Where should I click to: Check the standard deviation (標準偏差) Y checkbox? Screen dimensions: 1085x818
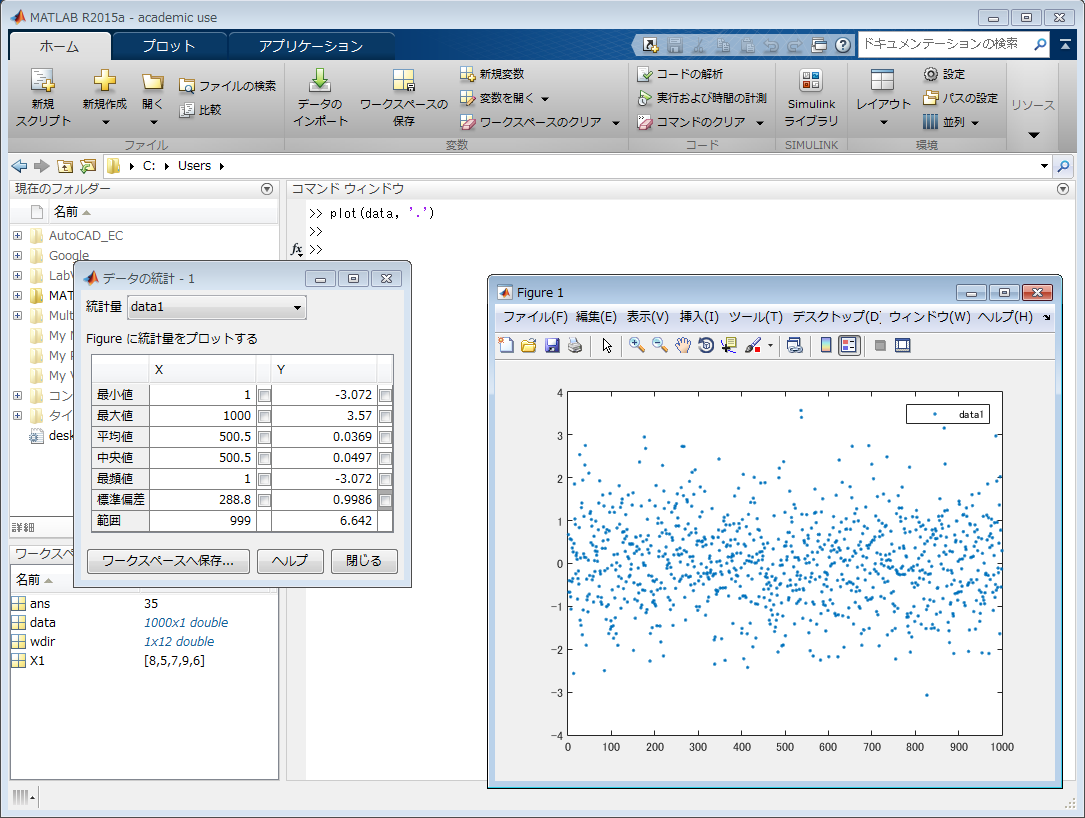click(x=385, y=500)
